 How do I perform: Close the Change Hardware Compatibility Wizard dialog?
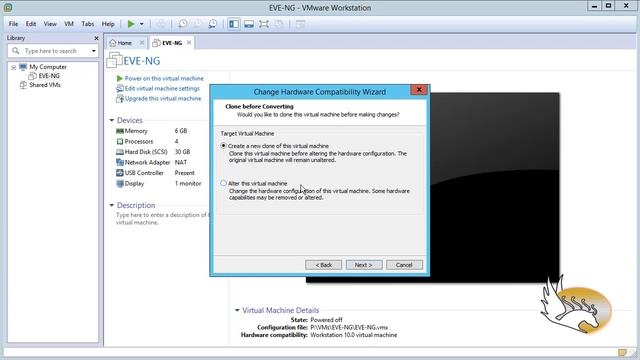pyautogui.click(x=419, y=89)
